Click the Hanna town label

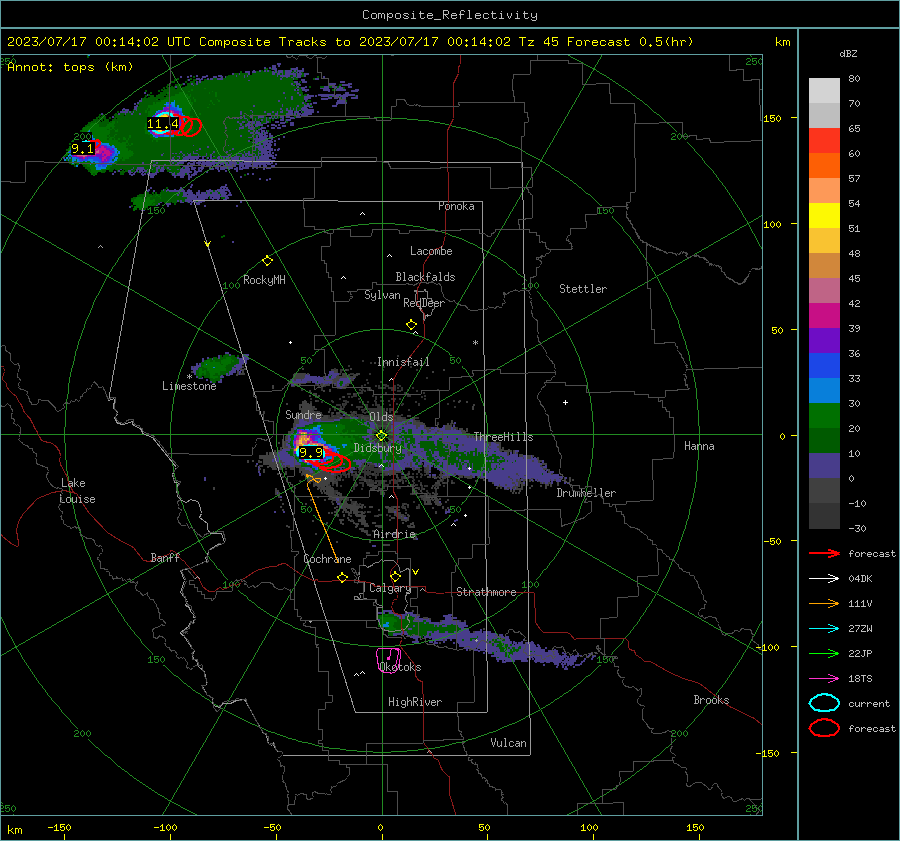699,446
